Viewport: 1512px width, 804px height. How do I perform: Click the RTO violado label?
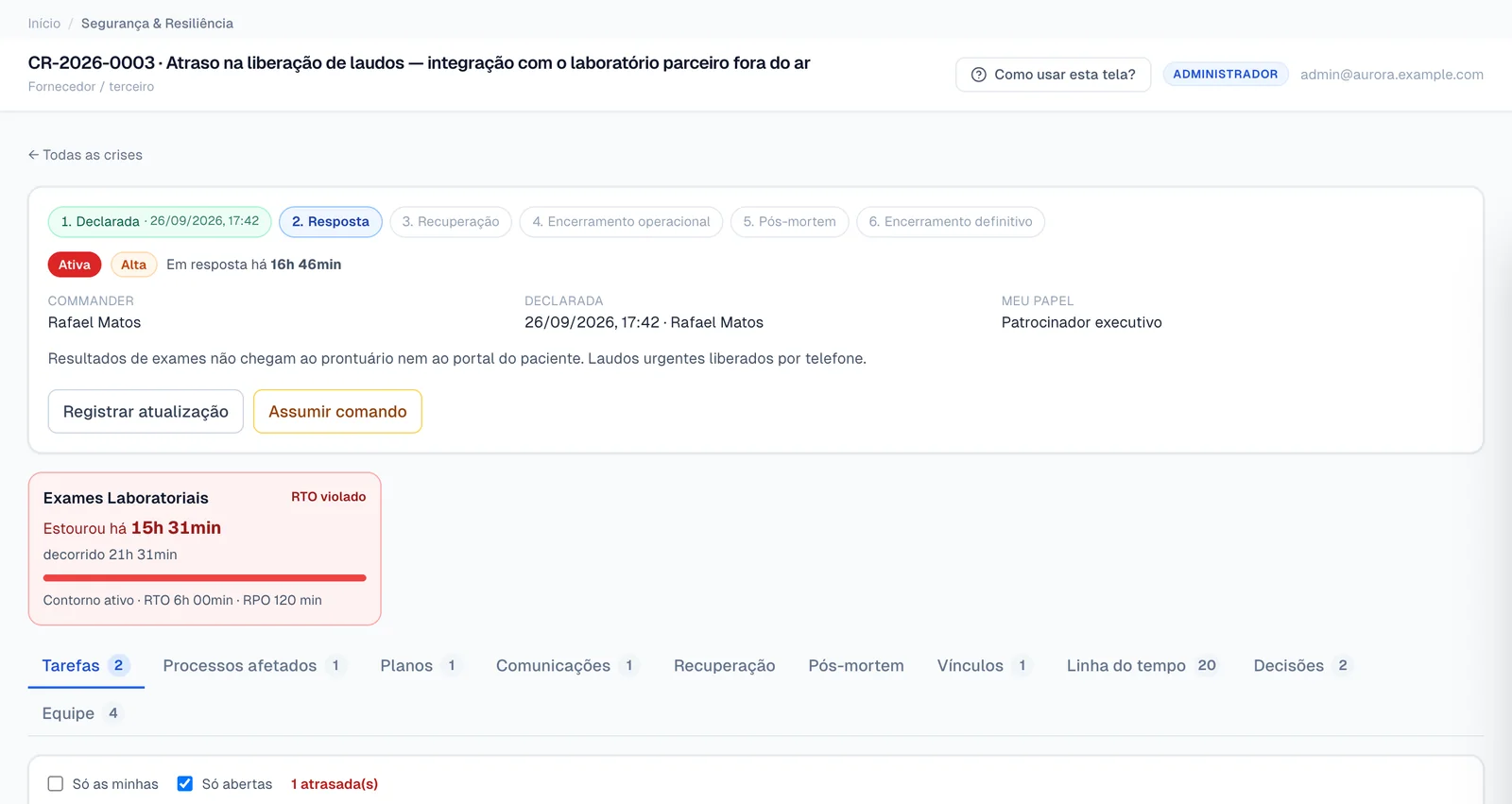click(328, 497)
